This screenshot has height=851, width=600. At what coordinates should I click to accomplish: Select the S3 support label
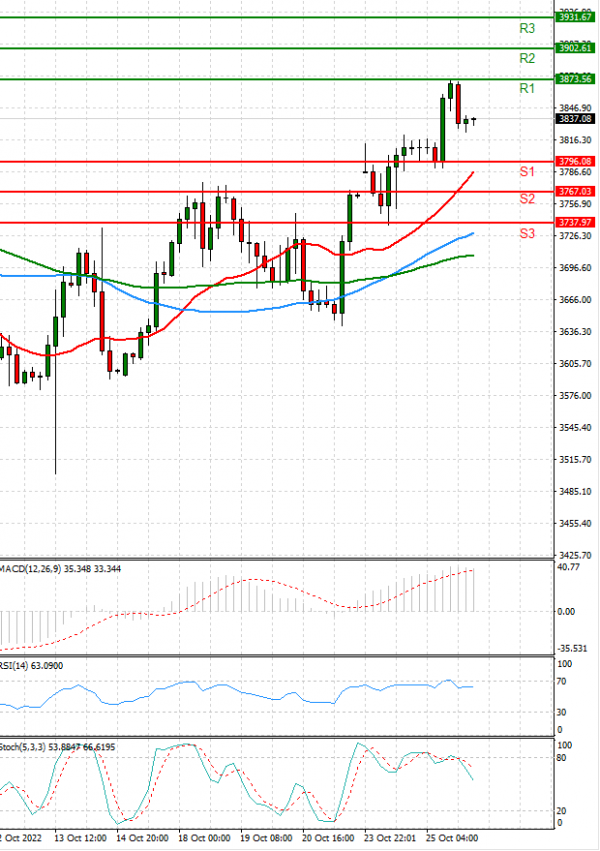point(527,233)
